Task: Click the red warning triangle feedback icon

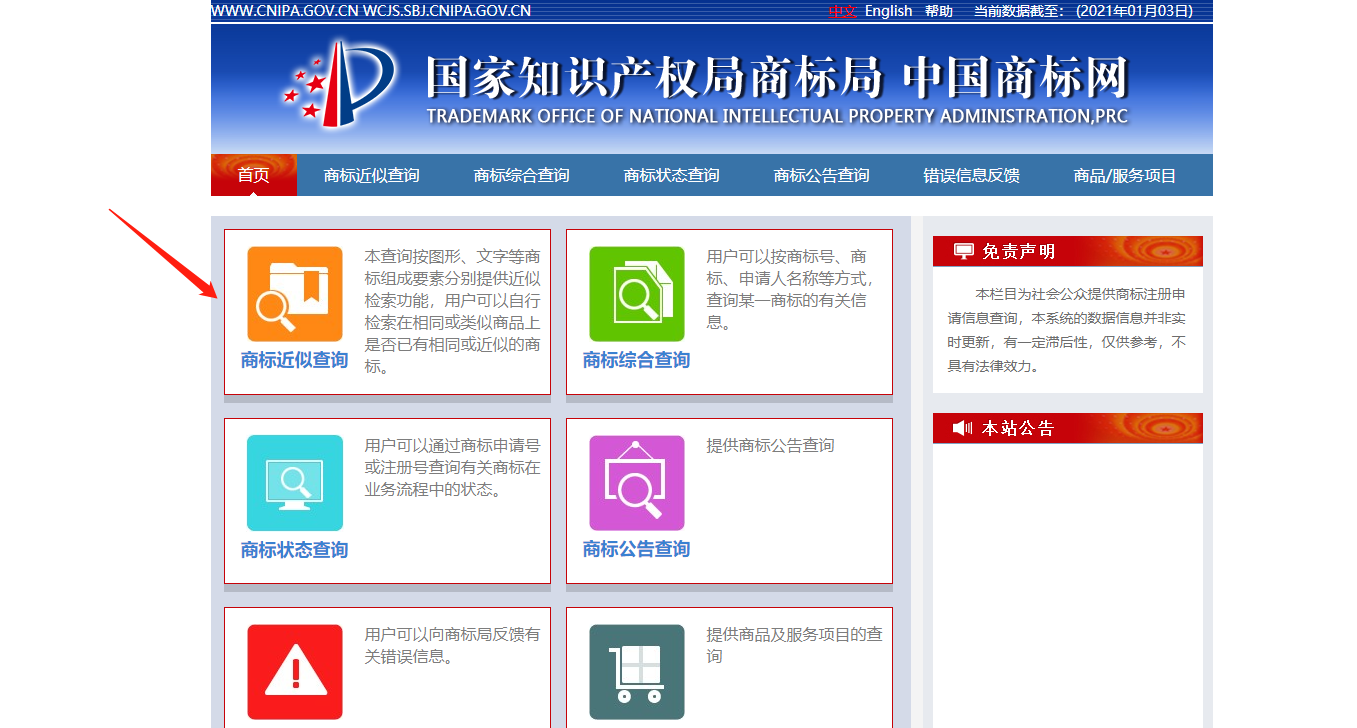Action: 294,671
